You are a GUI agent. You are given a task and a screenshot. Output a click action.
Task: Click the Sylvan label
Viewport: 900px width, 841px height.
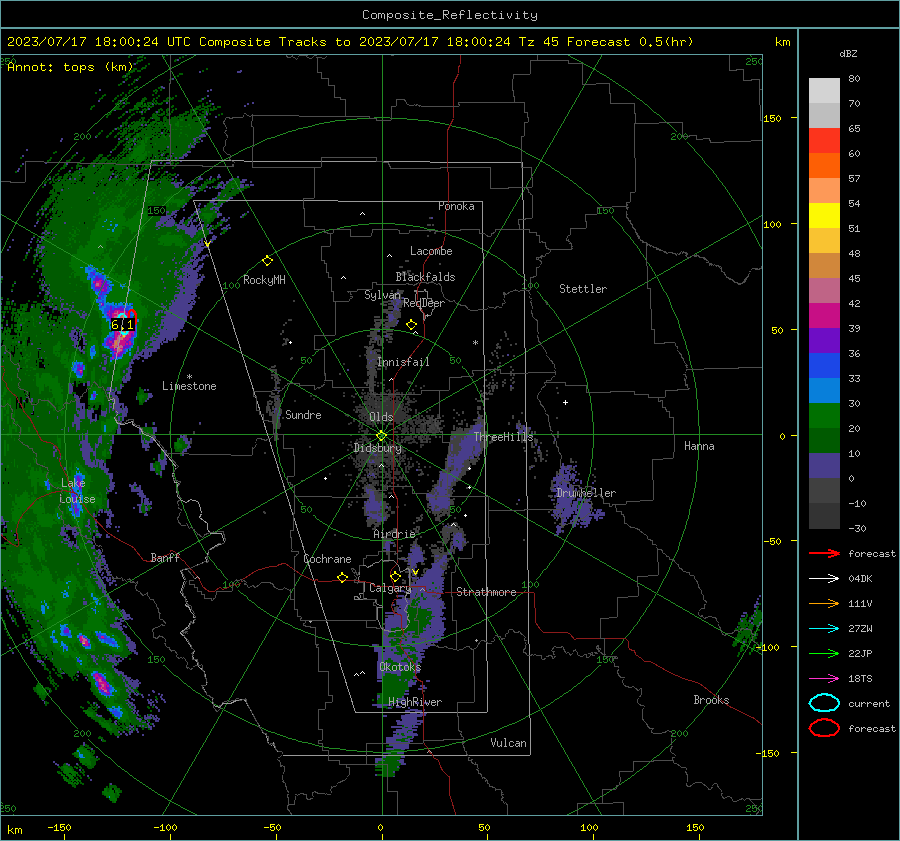click(x=382, y=295)
